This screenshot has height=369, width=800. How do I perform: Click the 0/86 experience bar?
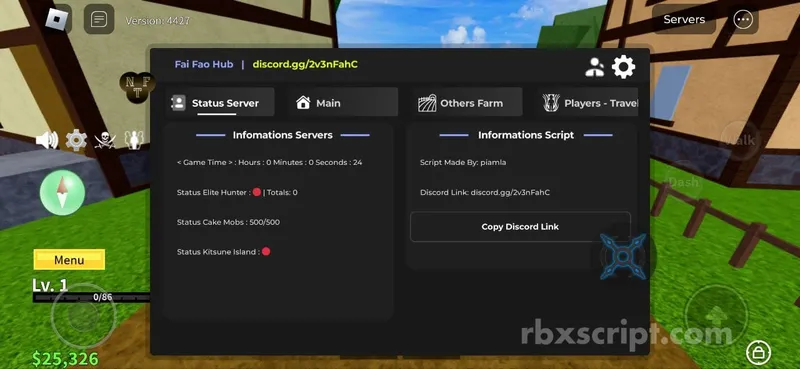(x=92, y=297)
